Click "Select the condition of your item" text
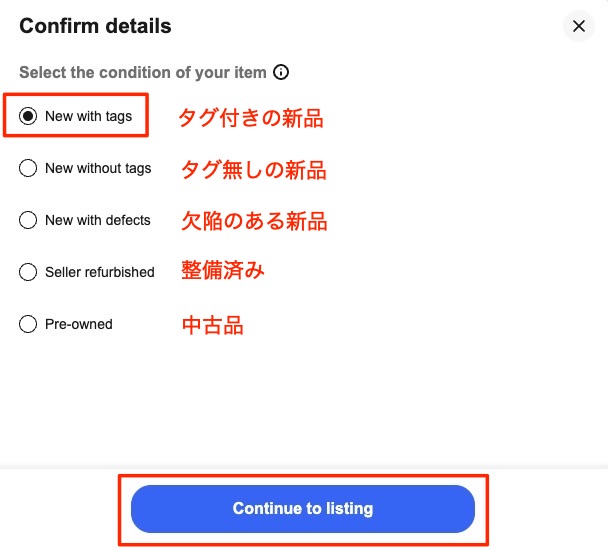Viewport: 608px width, 550px height. (143, 72)
